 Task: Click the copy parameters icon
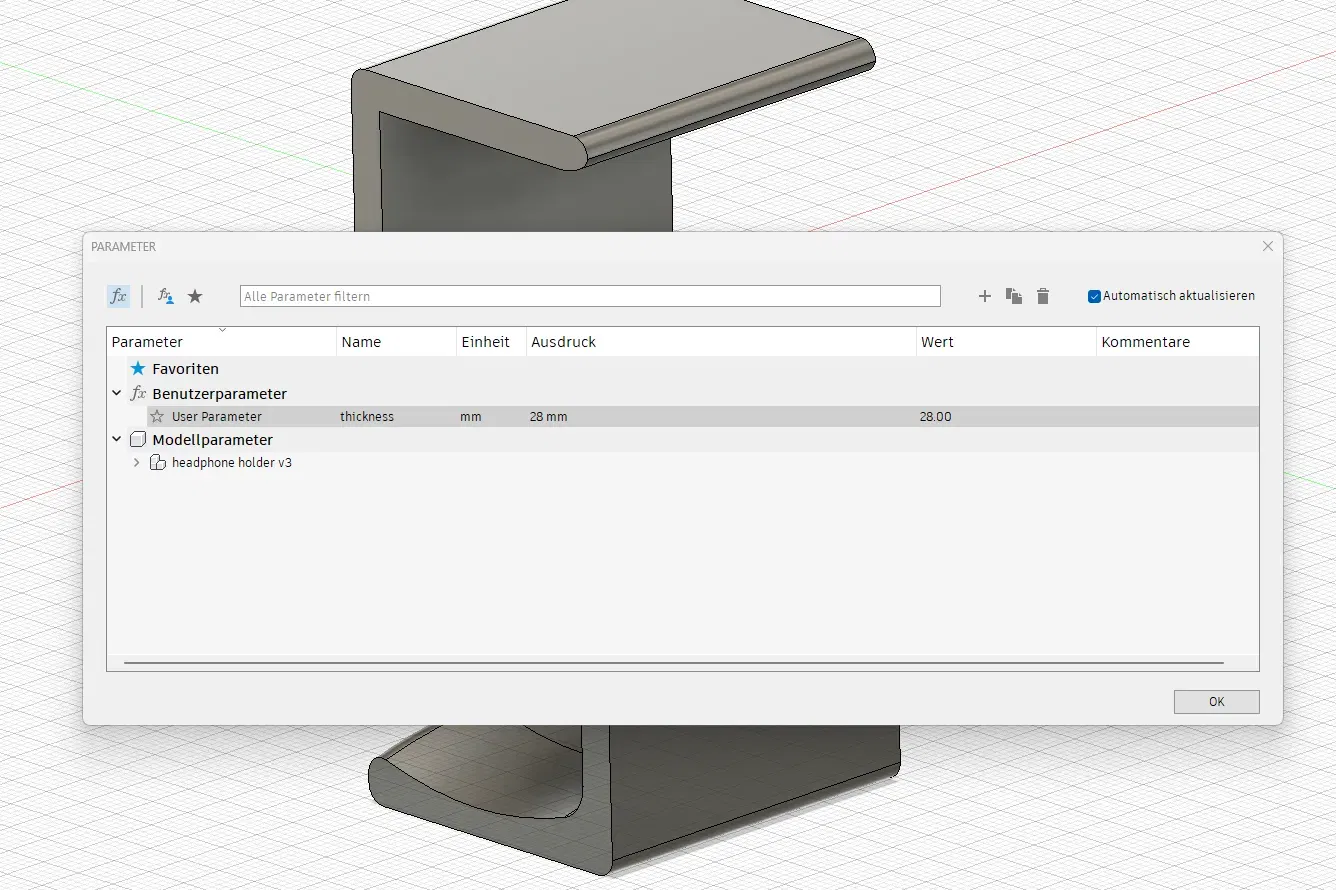pos(1014,296)
